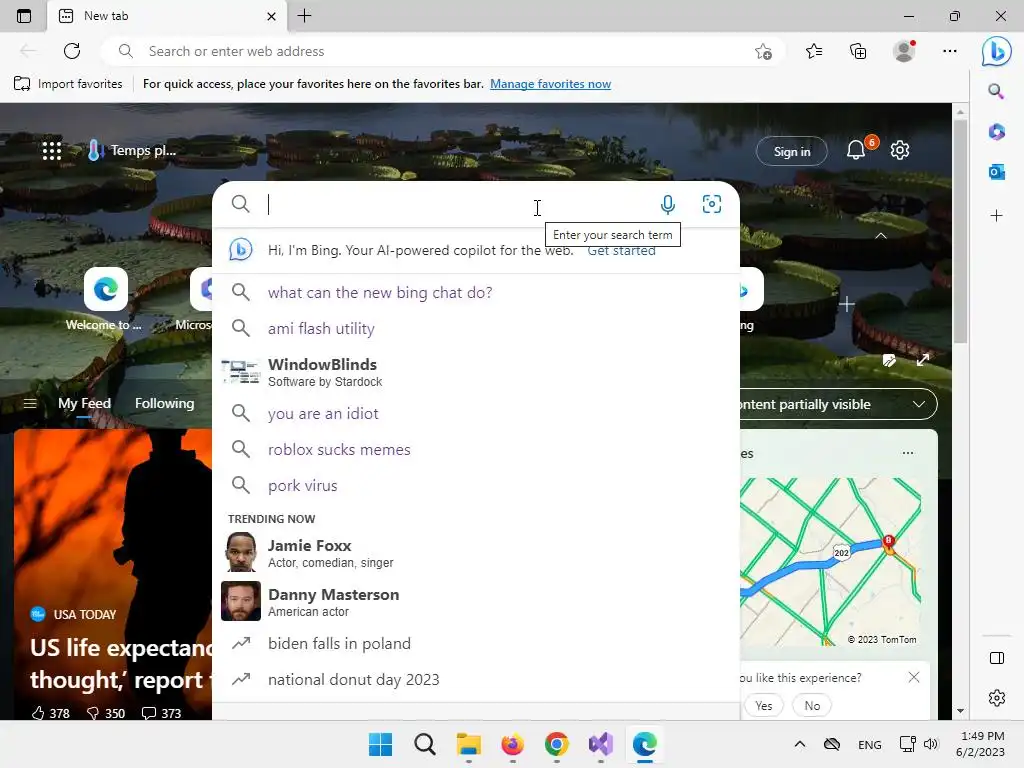Open tab actions menu icon
This screenshot has height=768, width=1024.
(x=24, y=16)
